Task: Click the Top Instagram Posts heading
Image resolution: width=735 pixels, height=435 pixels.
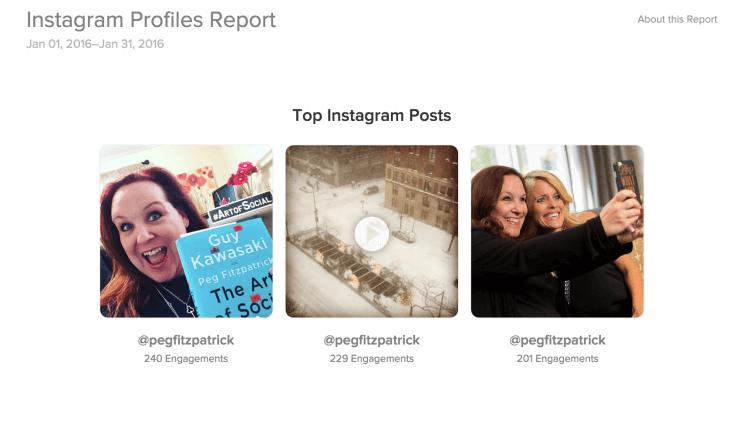Action: click(x=371, y=115)
